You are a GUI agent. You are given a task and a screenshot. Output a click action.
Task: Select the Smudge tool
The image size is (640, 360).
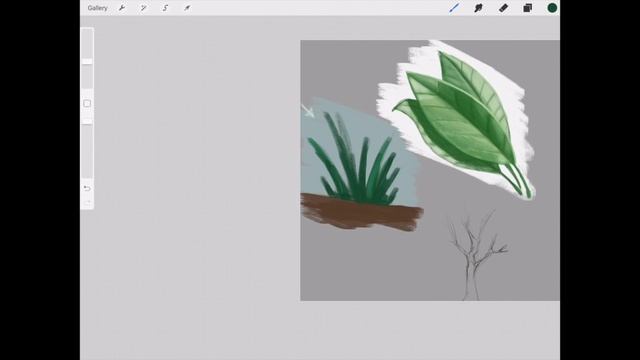(x=478, y=8)
